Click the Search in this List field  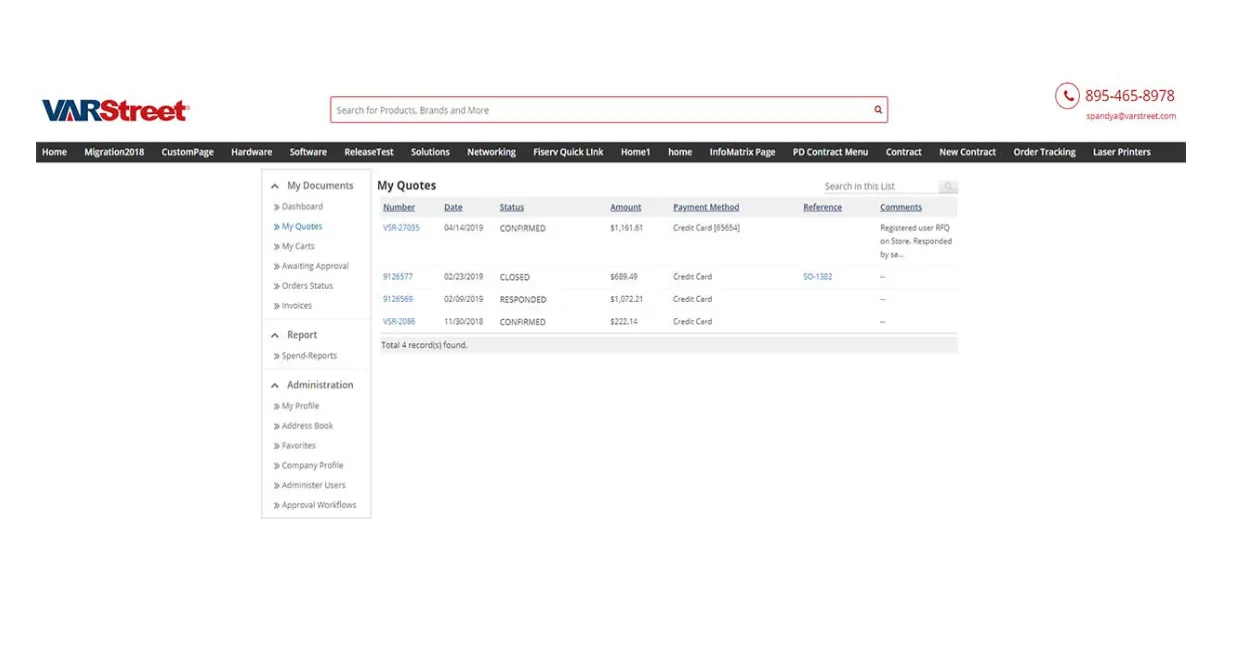(880, 186)
